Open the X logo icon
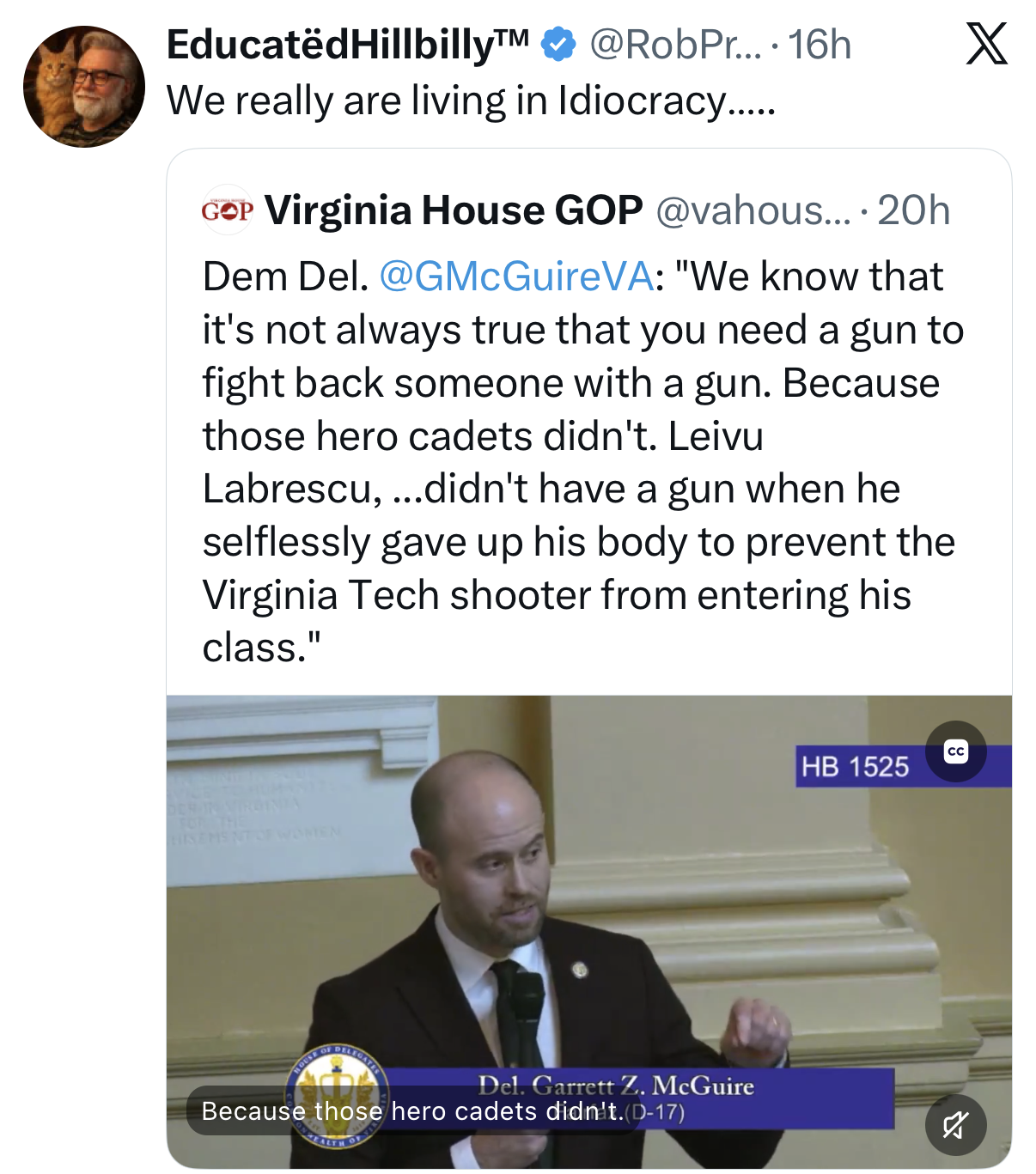Image resolution: width=1036 pixels, height=1174 pixels. (986, 44)
